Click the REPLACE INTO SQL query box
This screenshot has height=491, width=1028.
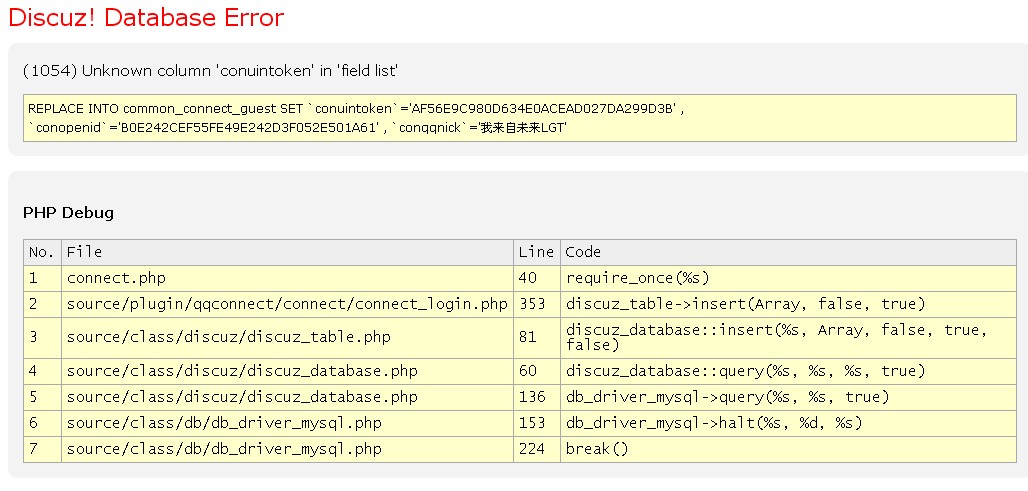519,118
